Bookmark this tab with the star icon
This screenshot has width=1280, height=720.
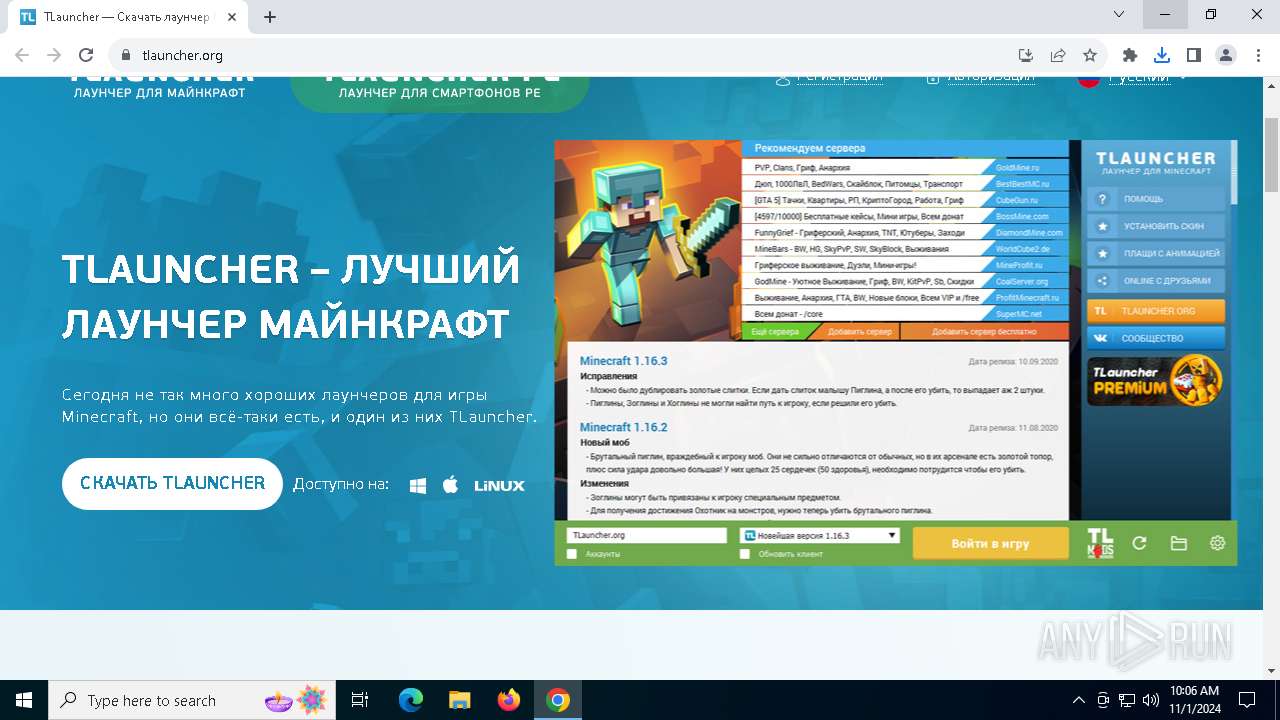(x=1090, y=56)
